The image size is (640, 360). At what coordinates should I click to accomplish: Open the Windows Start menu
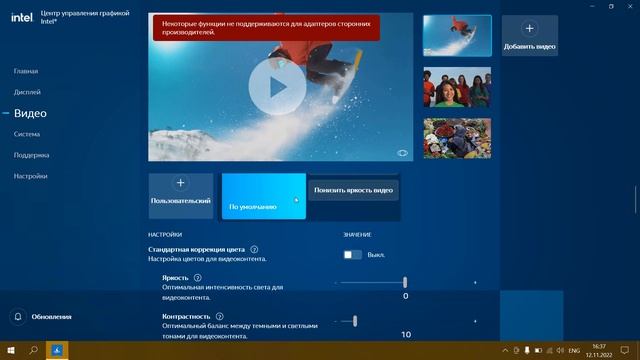(11, 350)
